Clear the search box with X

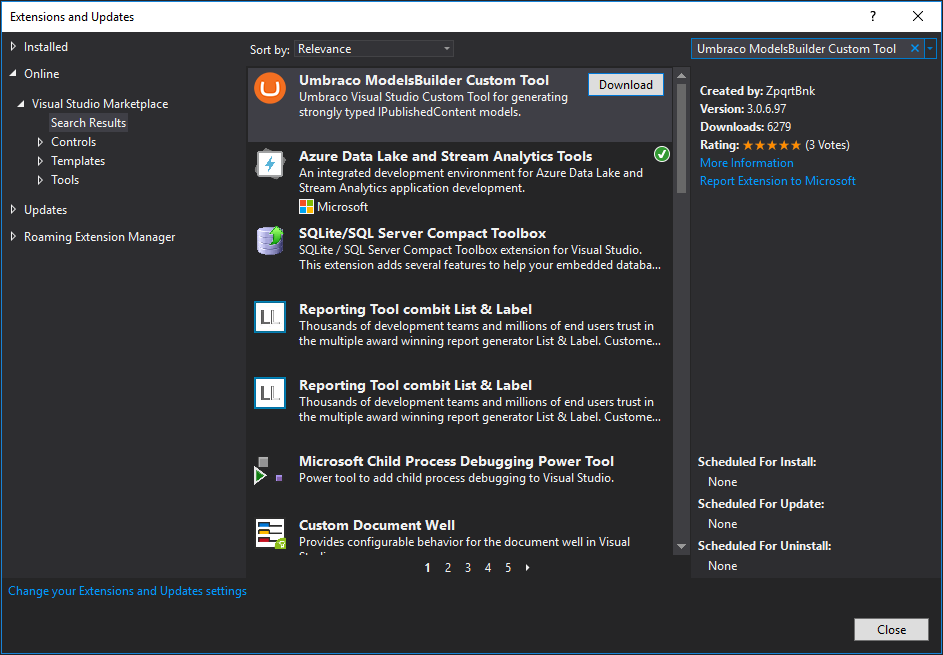[x=915, y=49]
